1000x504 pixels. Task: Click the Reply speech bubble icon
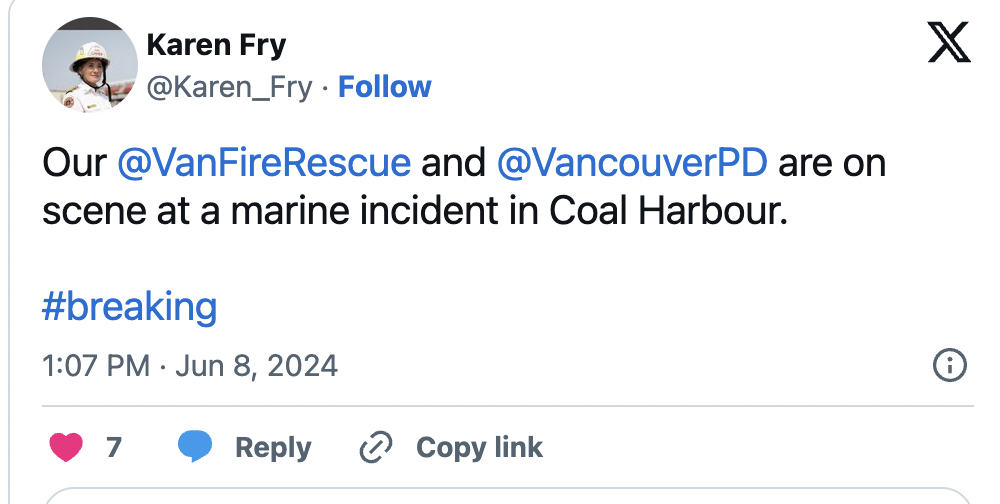[x=195, y=447]
